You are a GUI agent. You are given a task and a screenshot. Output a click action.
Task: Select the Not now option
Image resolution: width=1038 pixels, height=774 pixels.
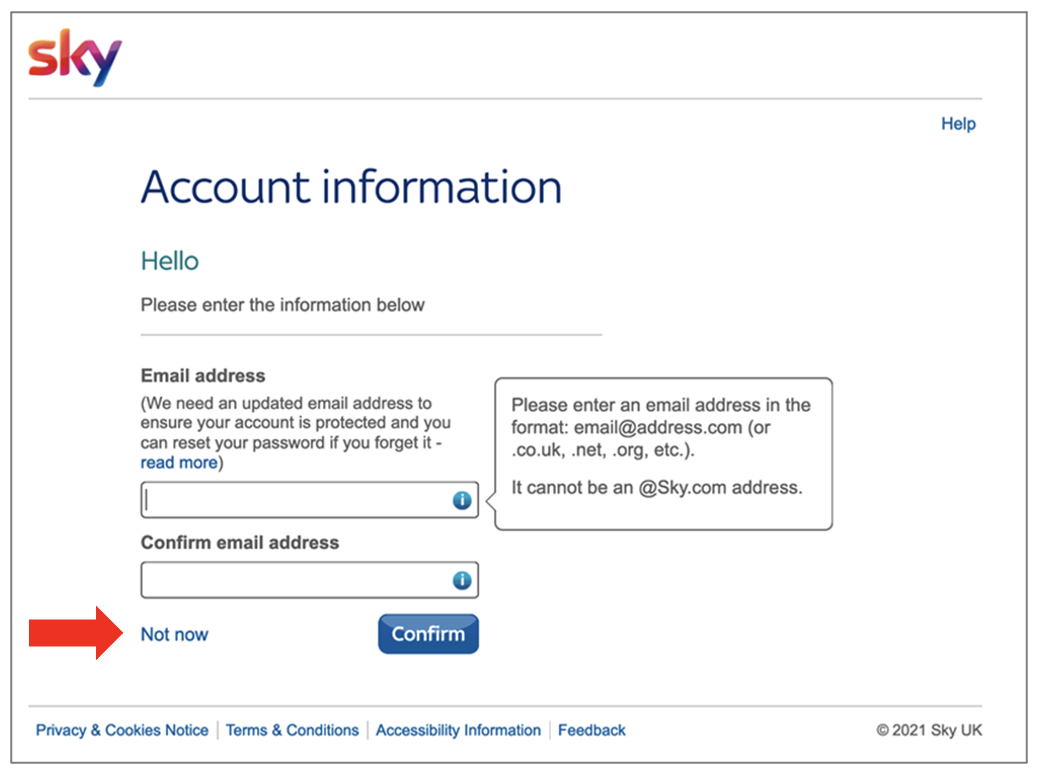(174, 633)
